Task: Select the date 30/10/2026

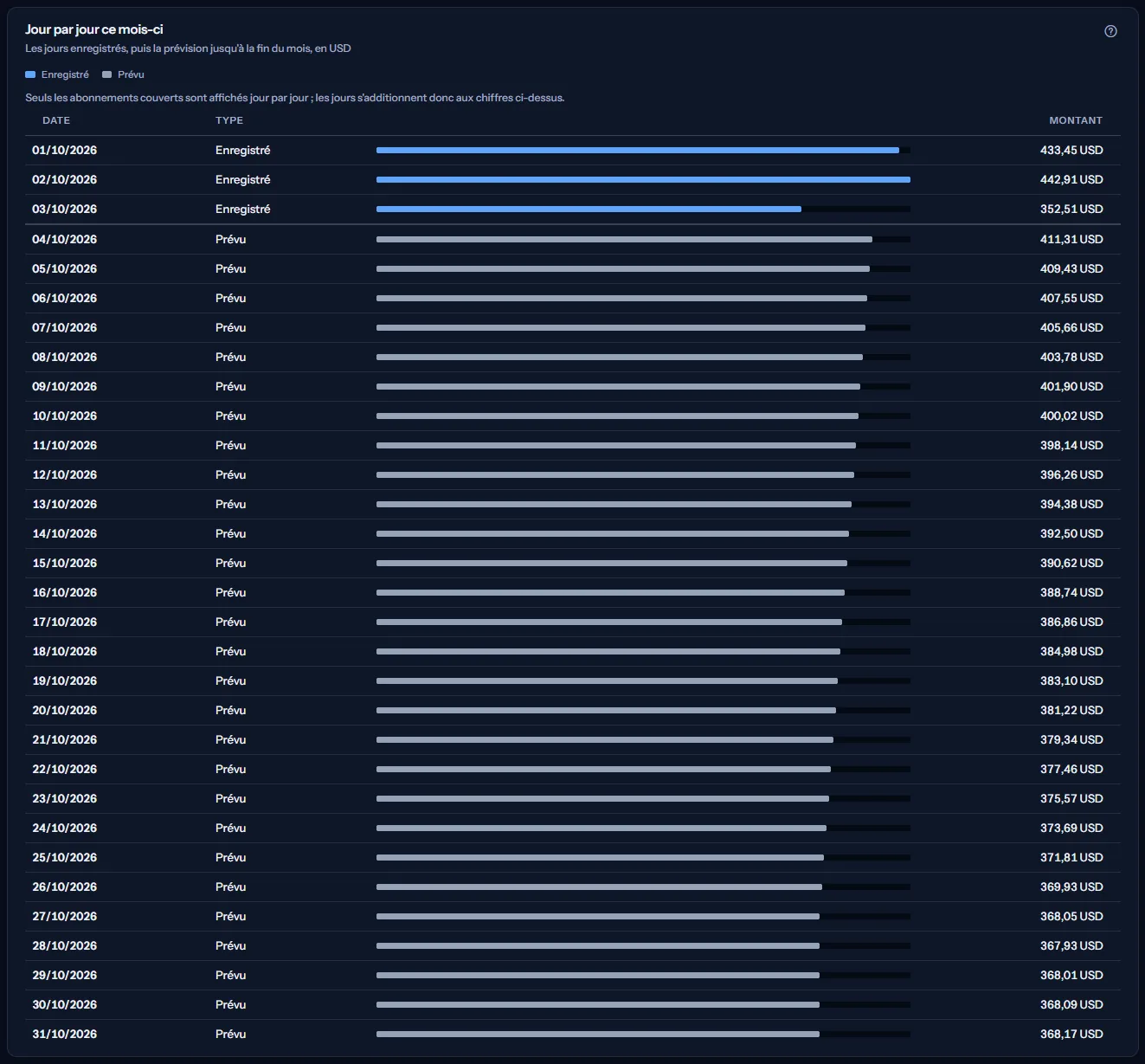Action: (x=65, y=1004)
